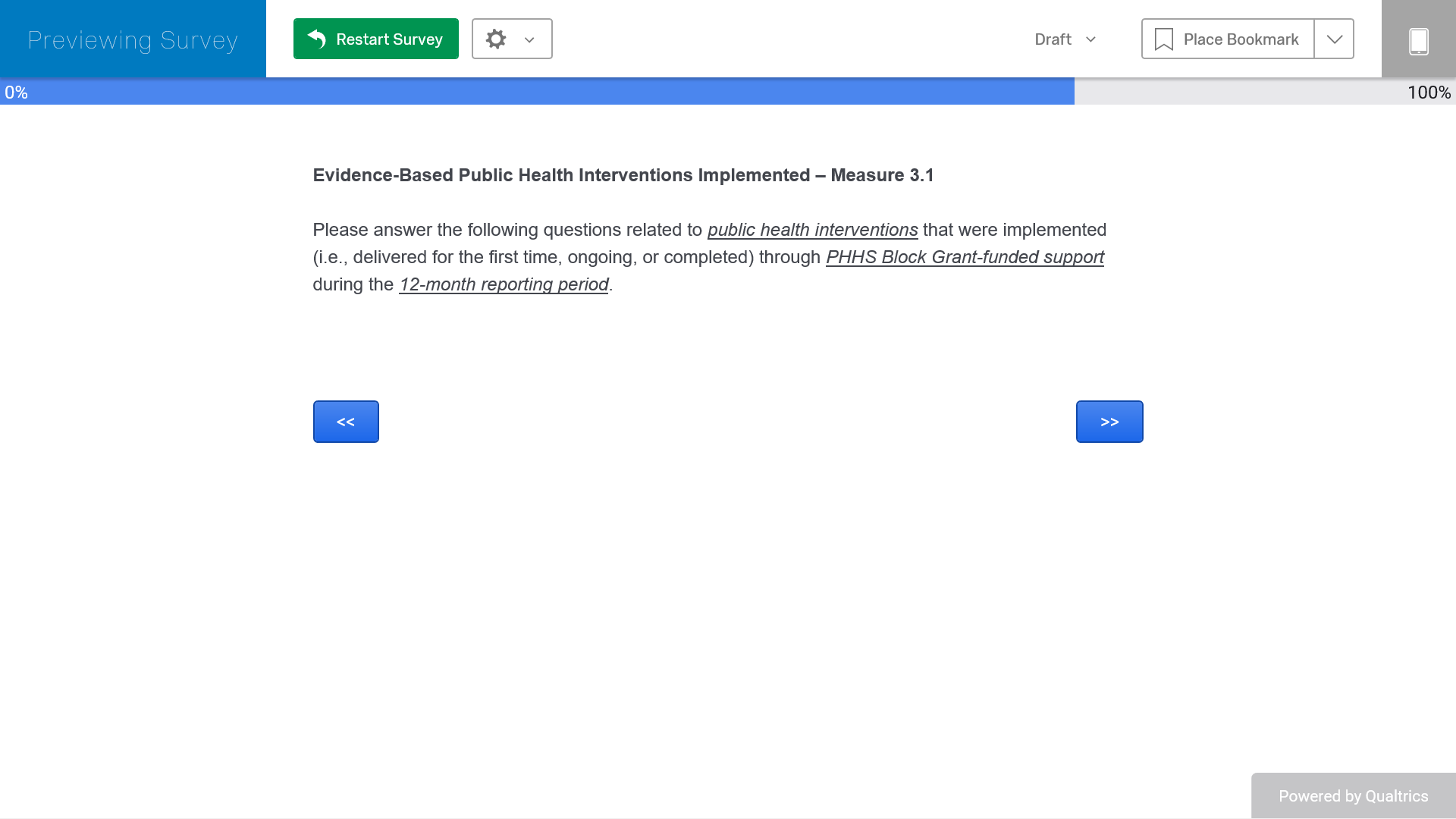The width and height of the screenshot is (1456, 819).
Task: Click the unfilled end of the progress bar
Action: [x=1236, y=92]
